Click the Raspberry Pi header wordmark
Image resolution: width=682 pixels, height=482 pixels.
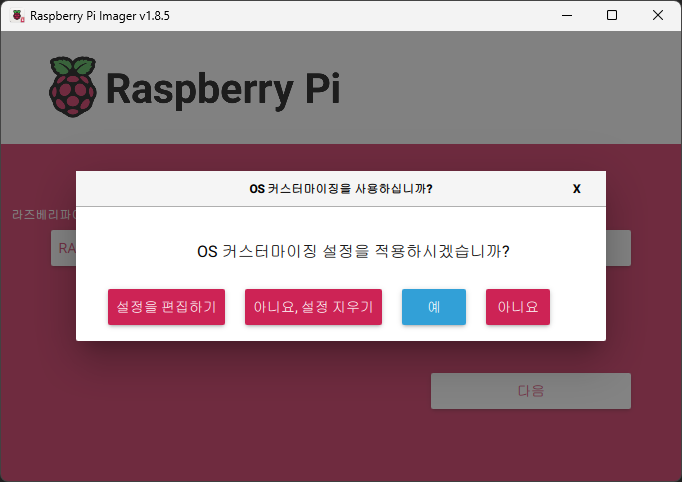(222, 88)
